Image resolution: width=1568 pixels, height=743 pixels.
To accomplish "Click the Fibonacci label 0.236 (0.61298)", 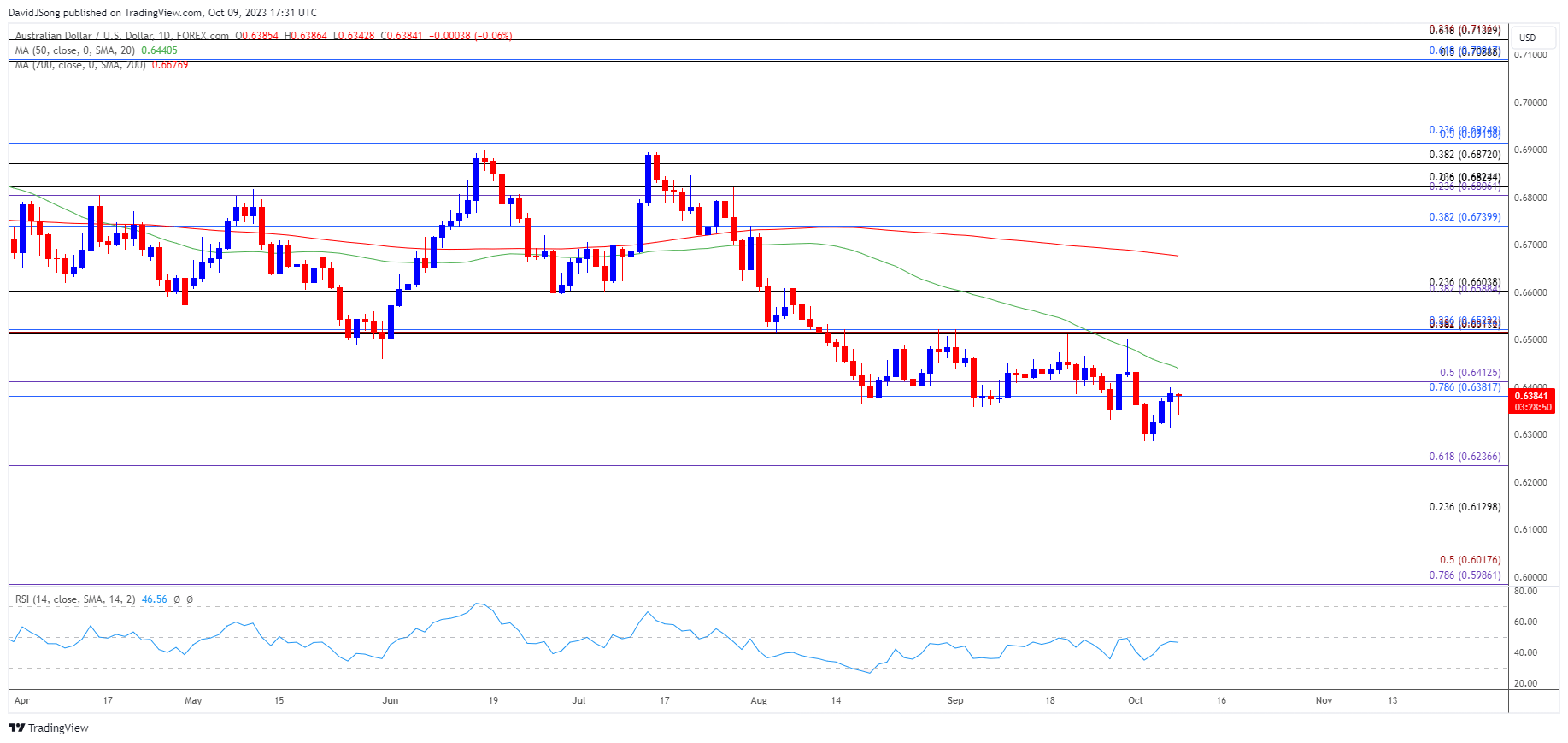I will 1465,507.
